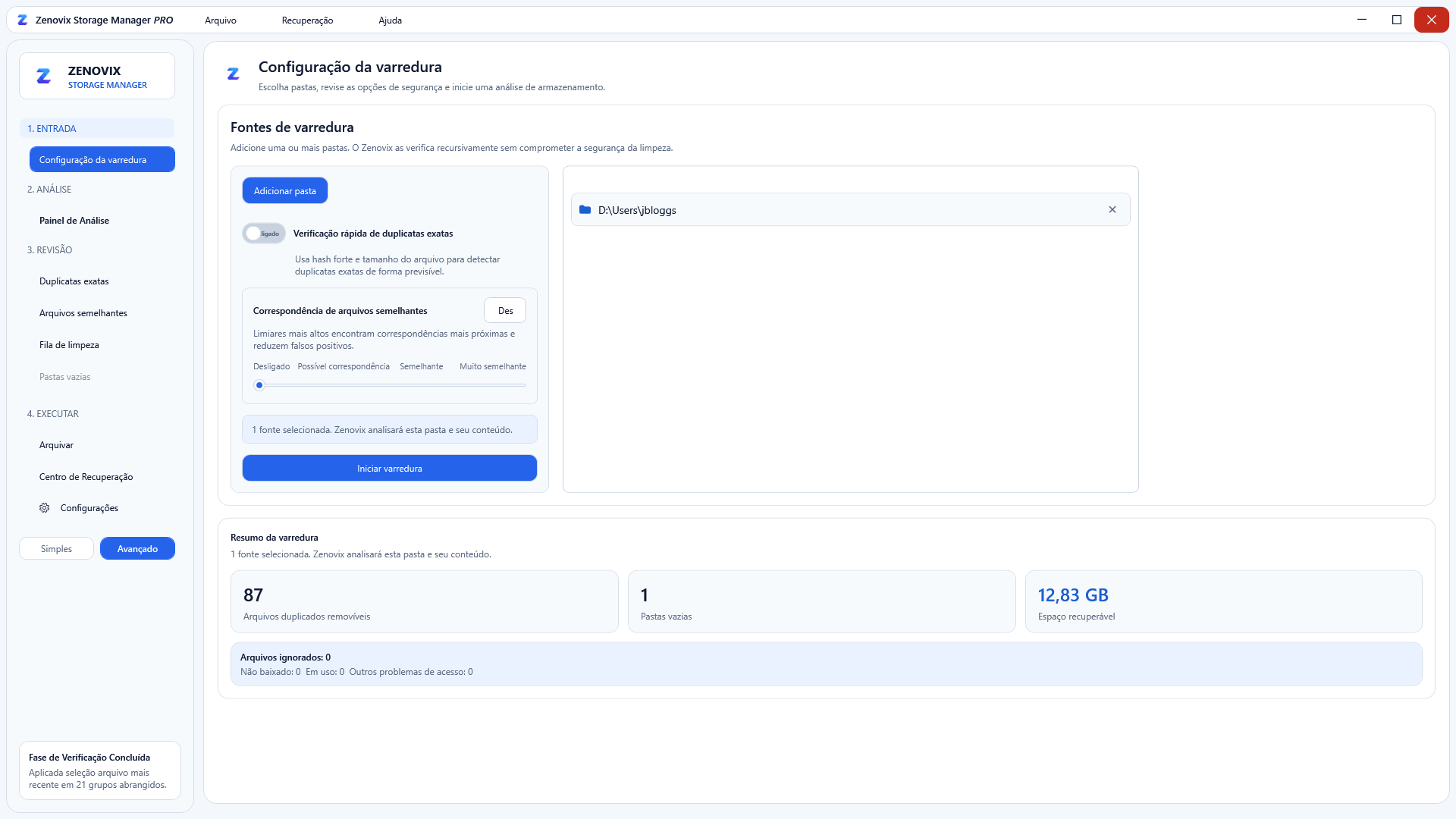The image size is (1456, 819).
Task: Open Configurações via the gear icon
Action: point(45,508)
